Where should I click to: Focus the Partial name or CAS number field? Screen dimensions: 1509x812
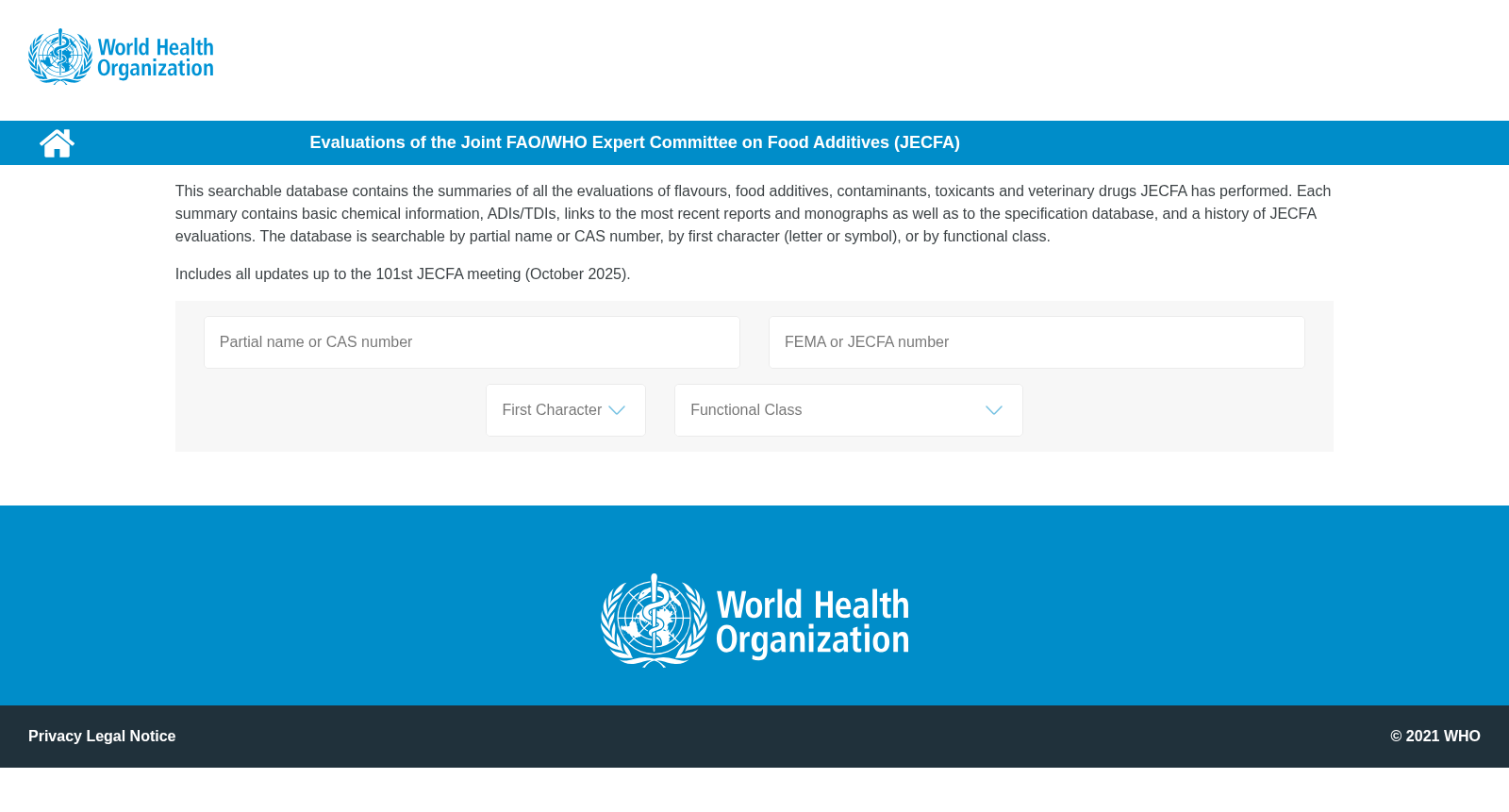coord(472,342)
